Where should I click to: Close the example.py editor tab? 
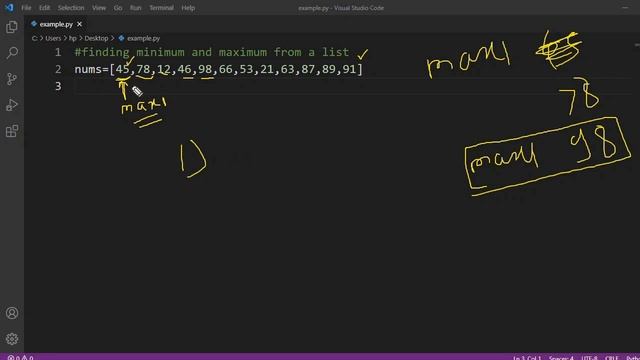click(x=80, y=24)
